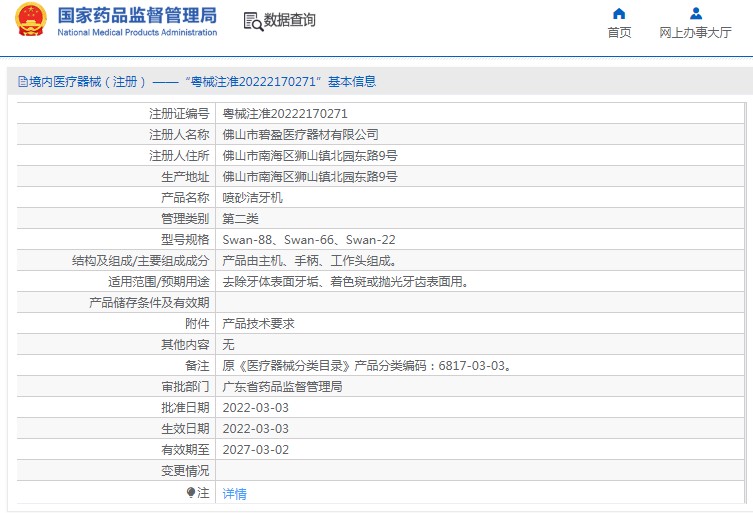Click the 产品储存条件及有效期 label
The width and height of the screenshot is (753, 513).
(149, 303)
